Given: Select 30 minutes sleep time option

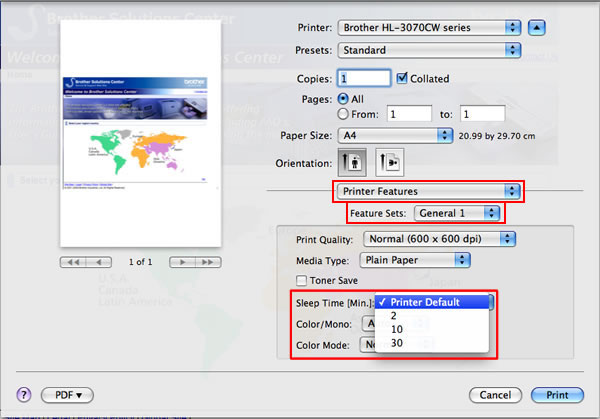Looking at the screenshot, I should click(x=432, y=343).
